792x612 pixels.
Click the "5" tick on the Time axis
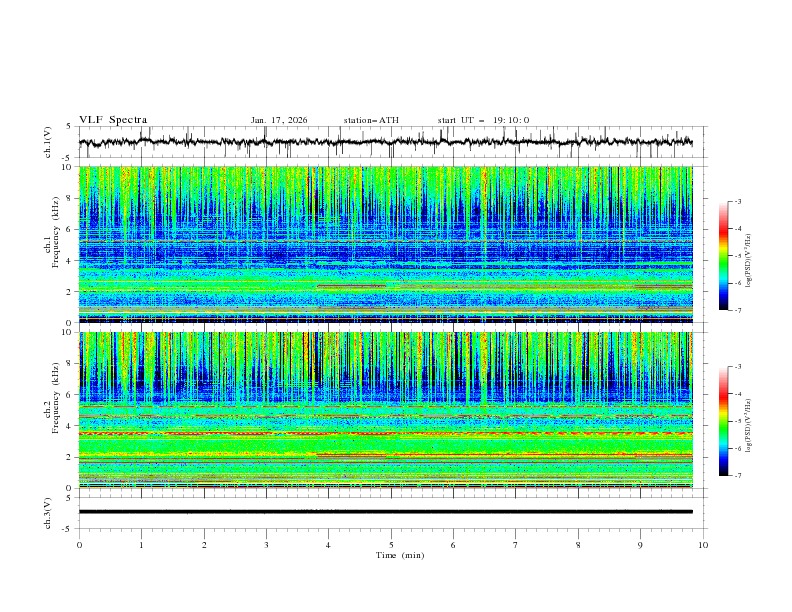[391, 545]
